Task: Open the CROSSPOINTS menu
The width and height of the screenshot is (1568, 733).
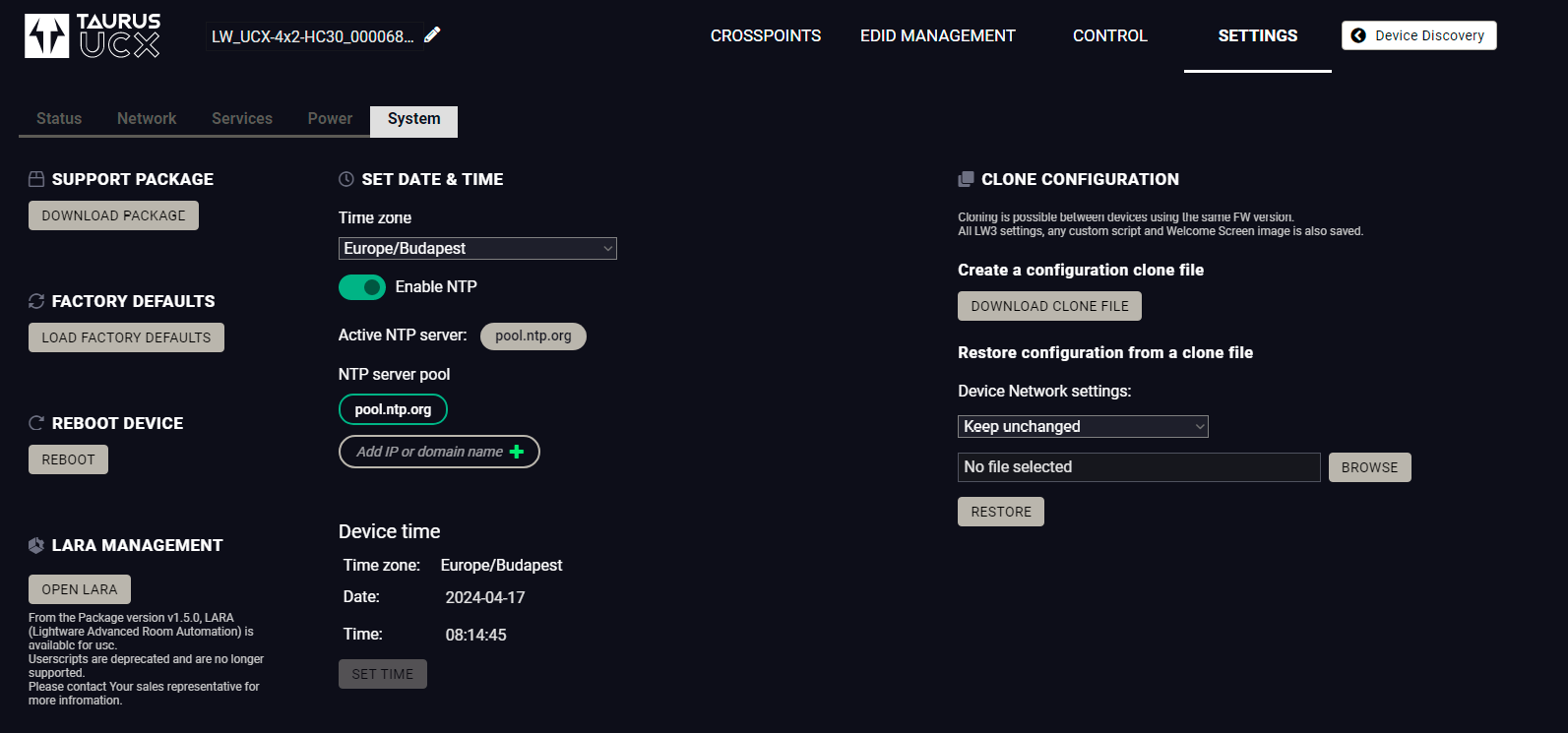Action: tap(766, 35)
